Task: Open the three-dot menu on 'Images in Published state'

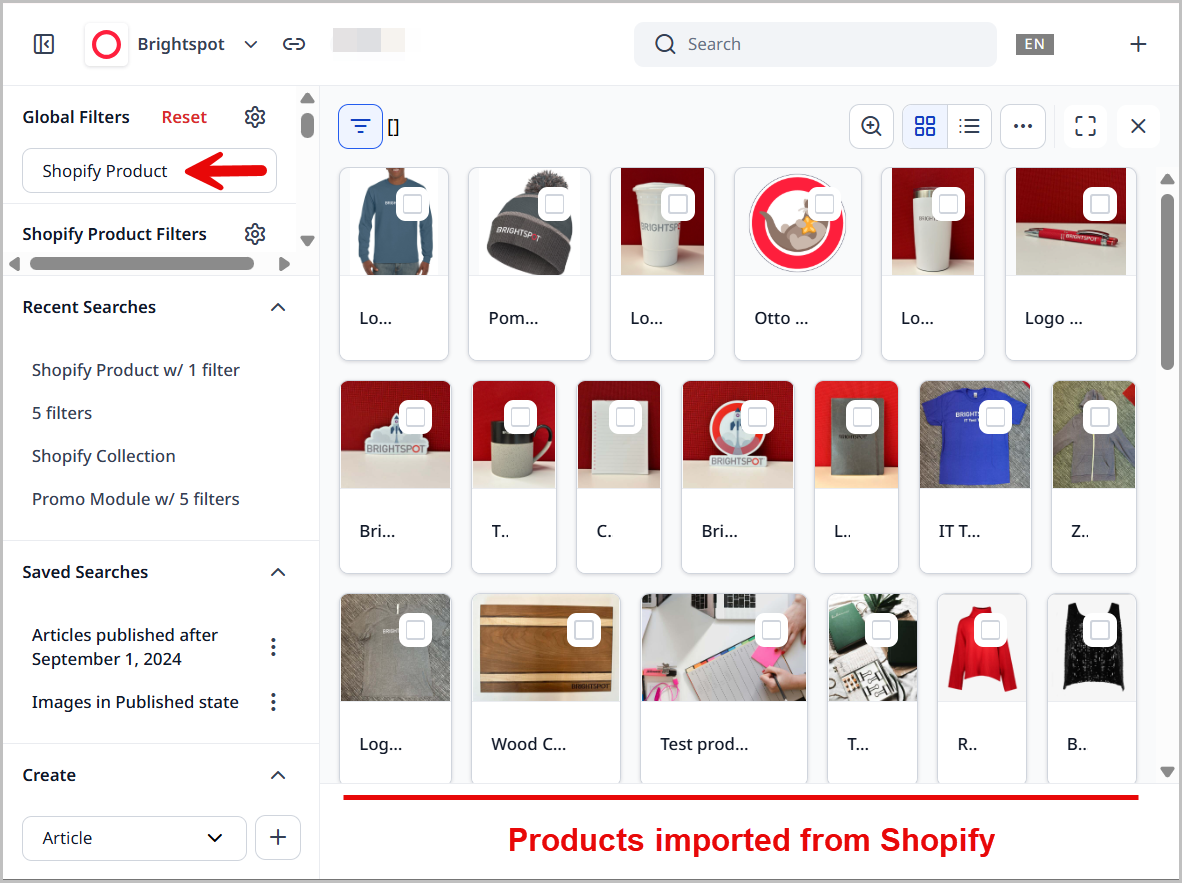Action: click(273, 702)
